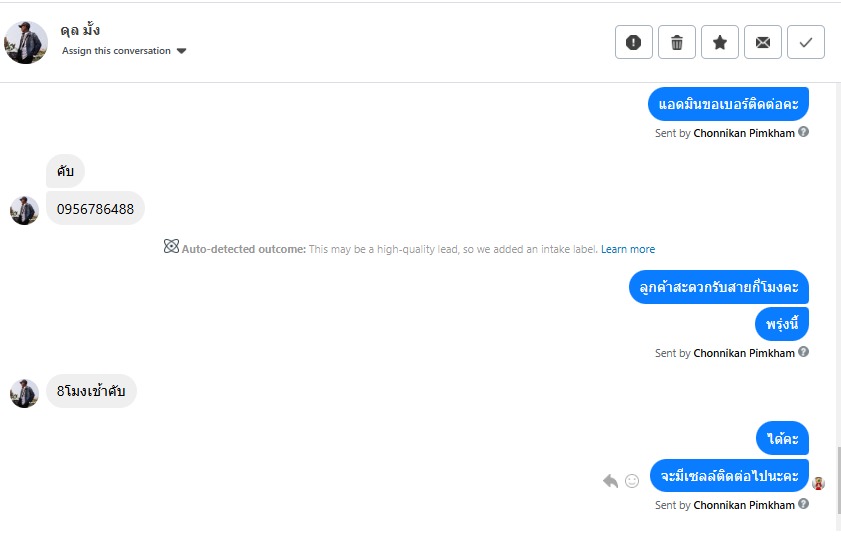Open emoji reaction picker beside last message
This screenshot has width=841, height=538.
point(632,481)
